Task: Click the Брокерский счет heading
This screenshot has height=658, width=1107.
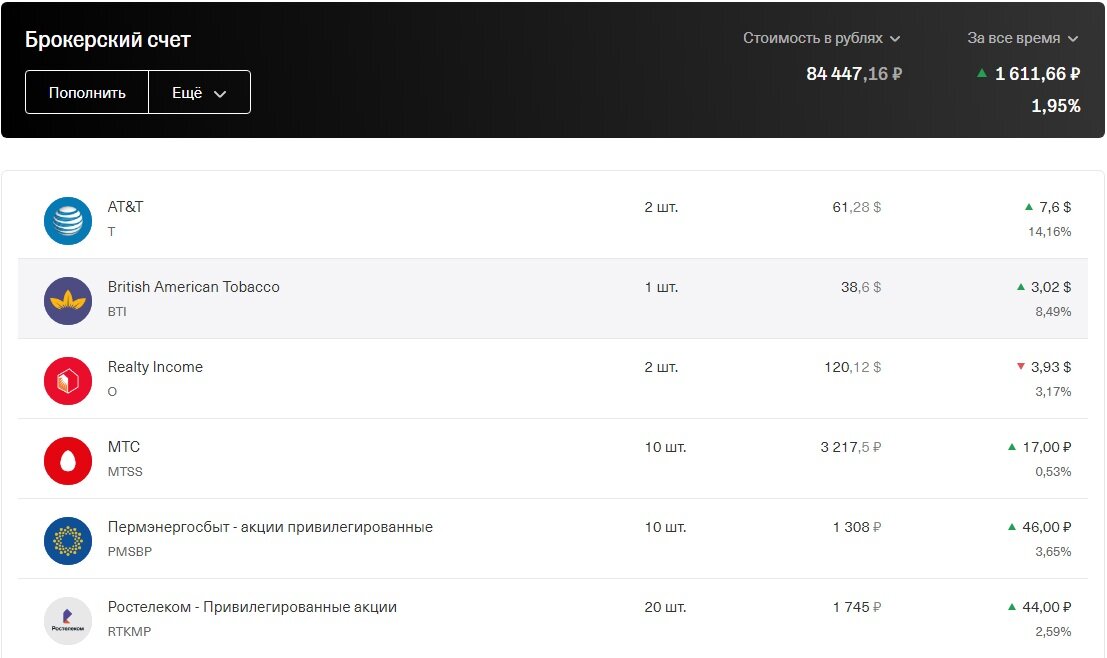Action: pyautogui.click(x=108, y=40)
